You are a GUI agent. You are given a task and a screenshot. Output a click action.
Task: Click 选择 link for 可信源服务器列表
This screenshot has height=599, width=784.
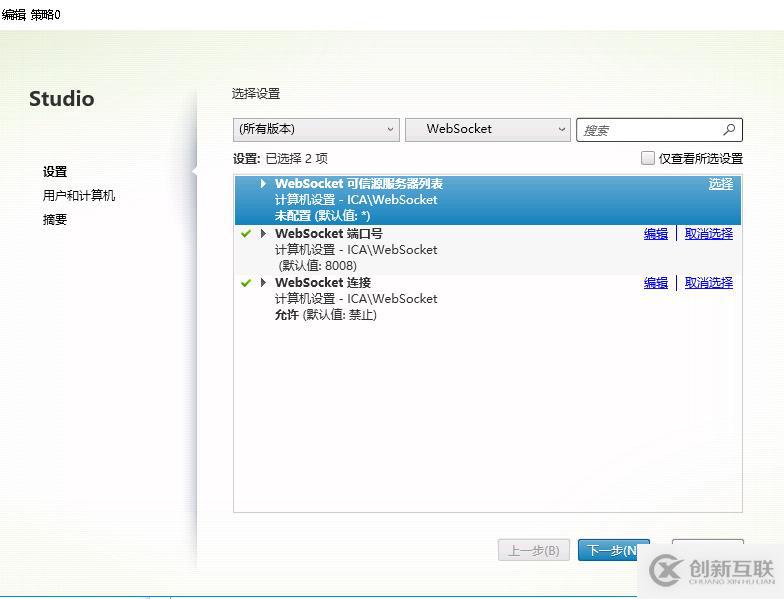click(x=720, y=184)
